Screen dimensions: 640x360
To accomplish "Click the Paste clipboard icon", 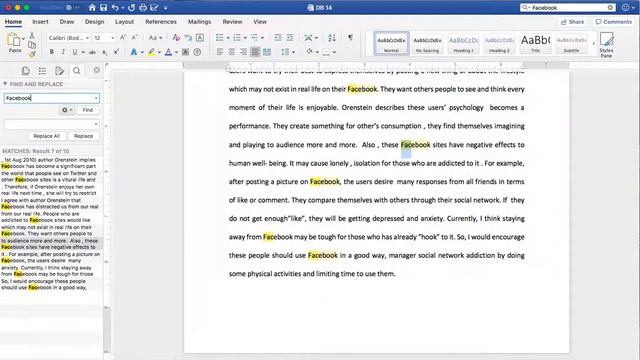I will 14,40.
